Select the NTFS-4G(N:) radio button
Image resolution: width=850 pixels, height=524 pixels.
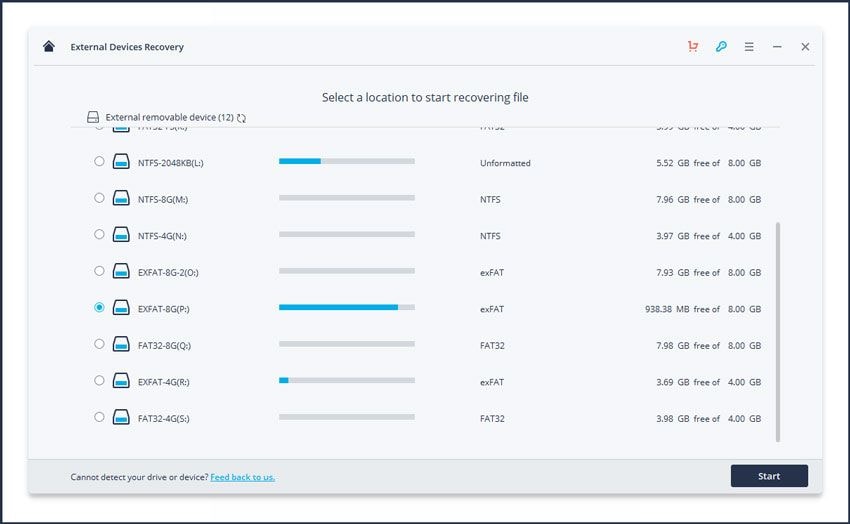click(99, 235)
